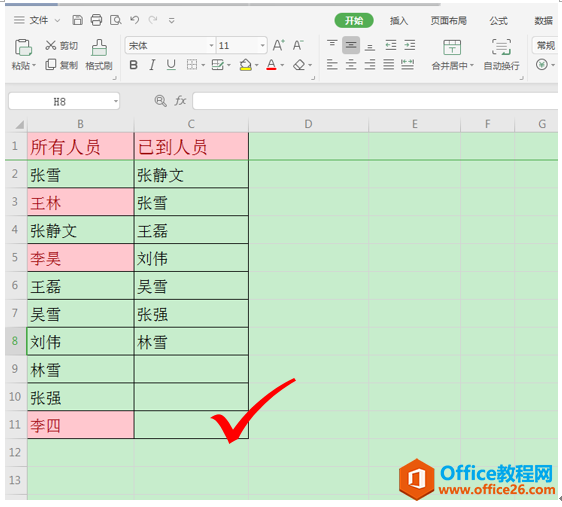Select cell B11 containing 李四
Screen dimensions: 562x507
pos(81,425)
